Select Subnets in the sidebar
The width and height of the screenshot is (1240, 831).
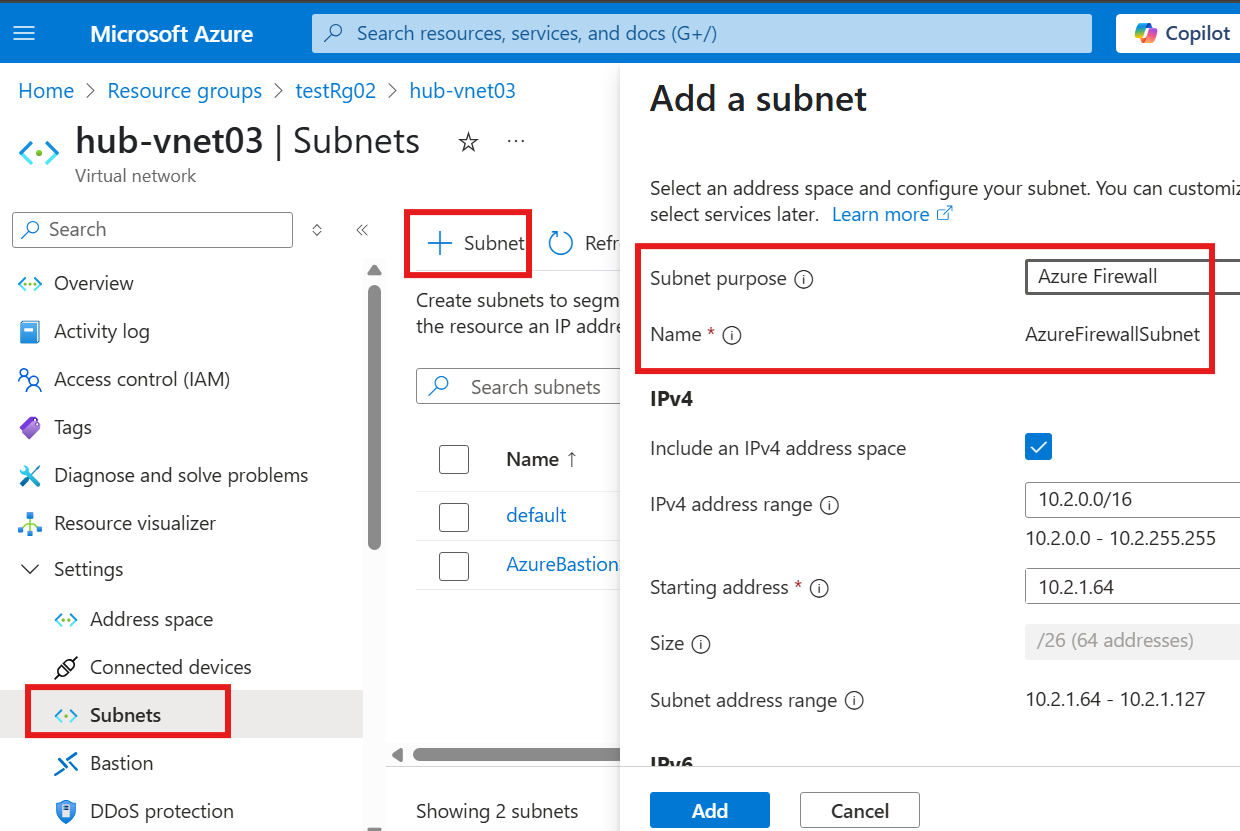[x=125, y=715]
